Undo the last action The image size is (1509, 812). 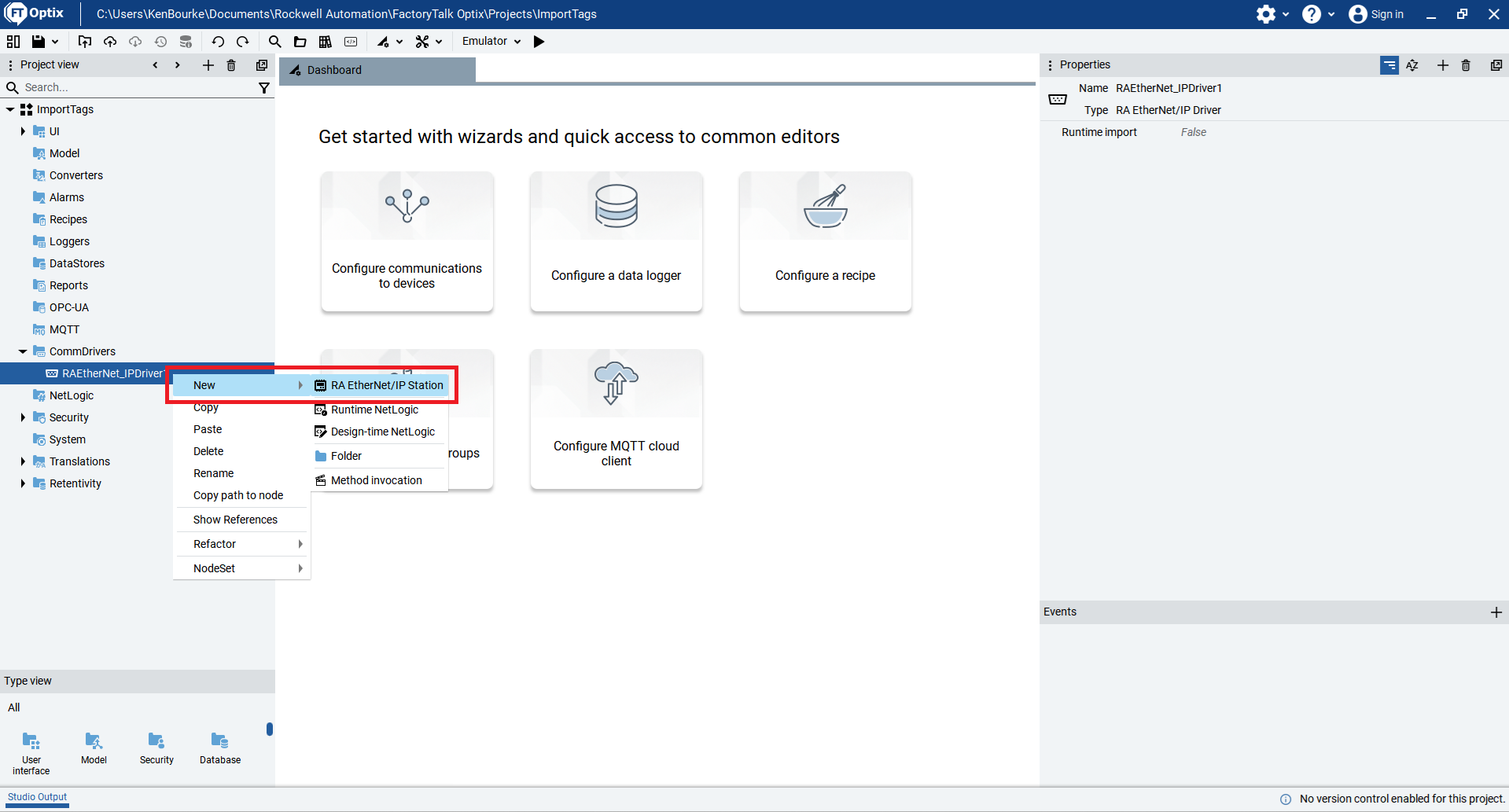point(218,42)
